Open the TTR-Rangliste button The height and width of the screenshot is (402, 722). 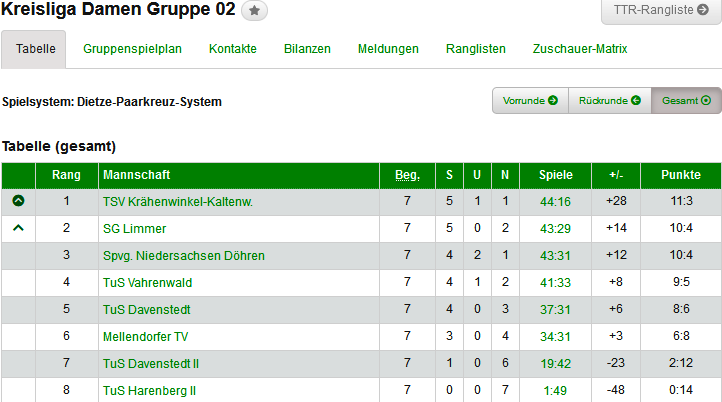pyautogui.click(x=660, y=11)
